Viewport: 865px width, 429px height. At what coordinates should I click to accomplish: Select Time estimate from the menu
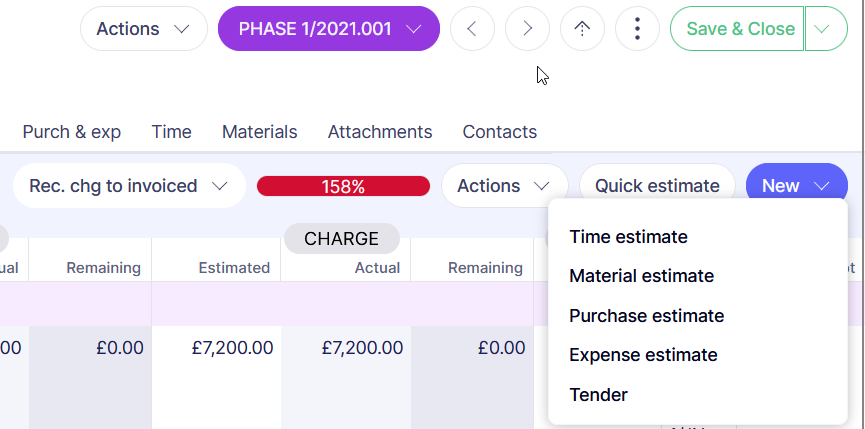pyautogui.click(x=628, y=237)
